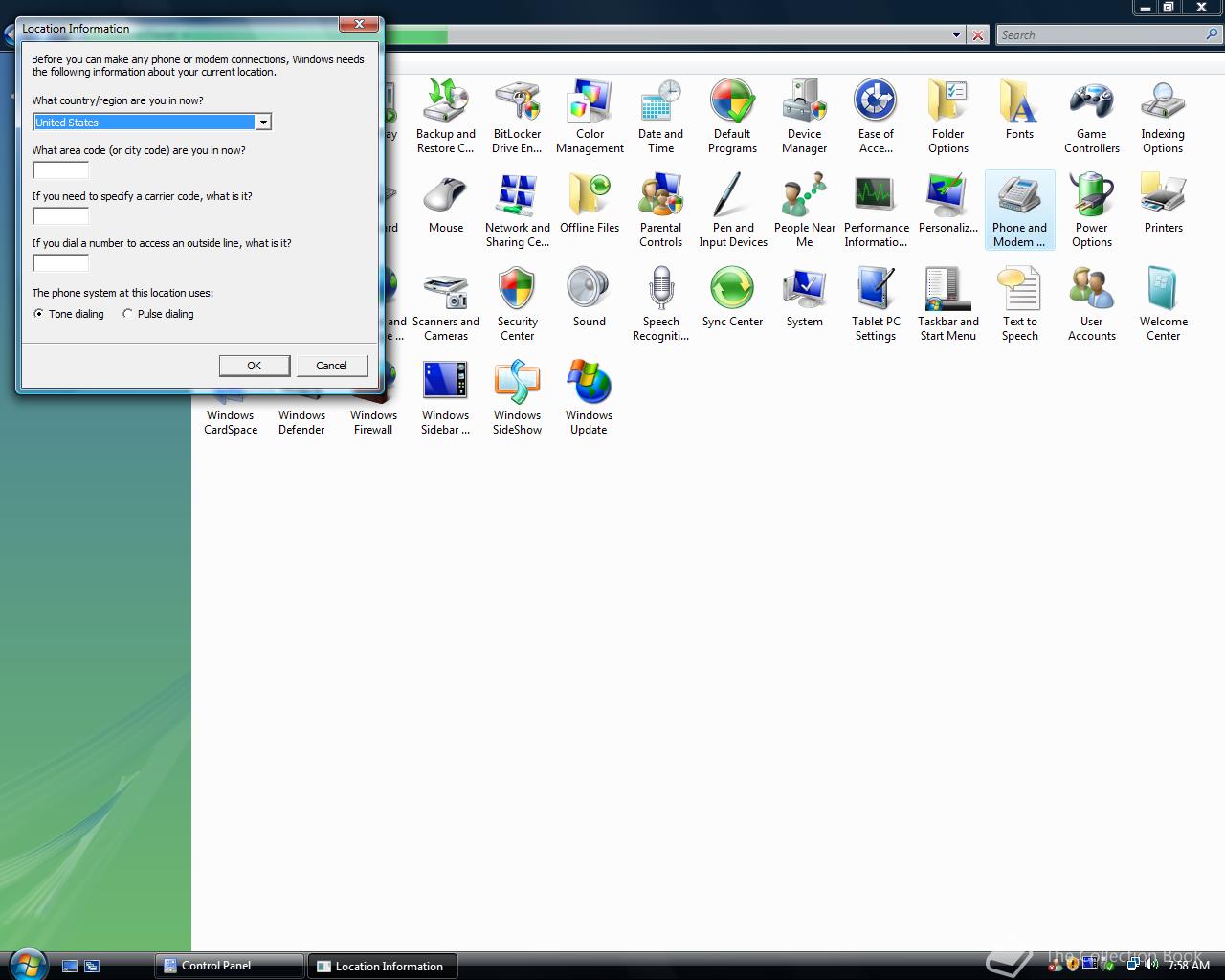The image size is (1225, 980).
Task: Open Taskbar and Start Menu settings
Action: 947,304
